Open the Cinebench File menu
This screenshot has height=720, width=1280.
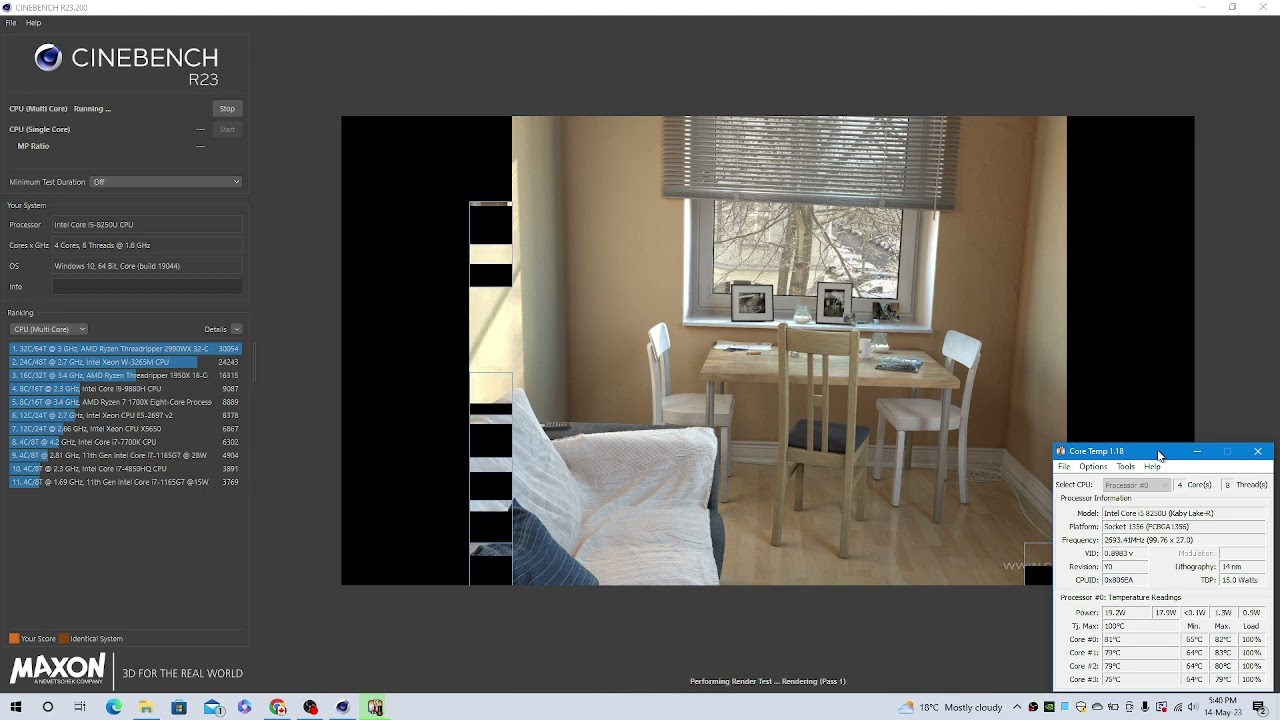coord(11,22)
